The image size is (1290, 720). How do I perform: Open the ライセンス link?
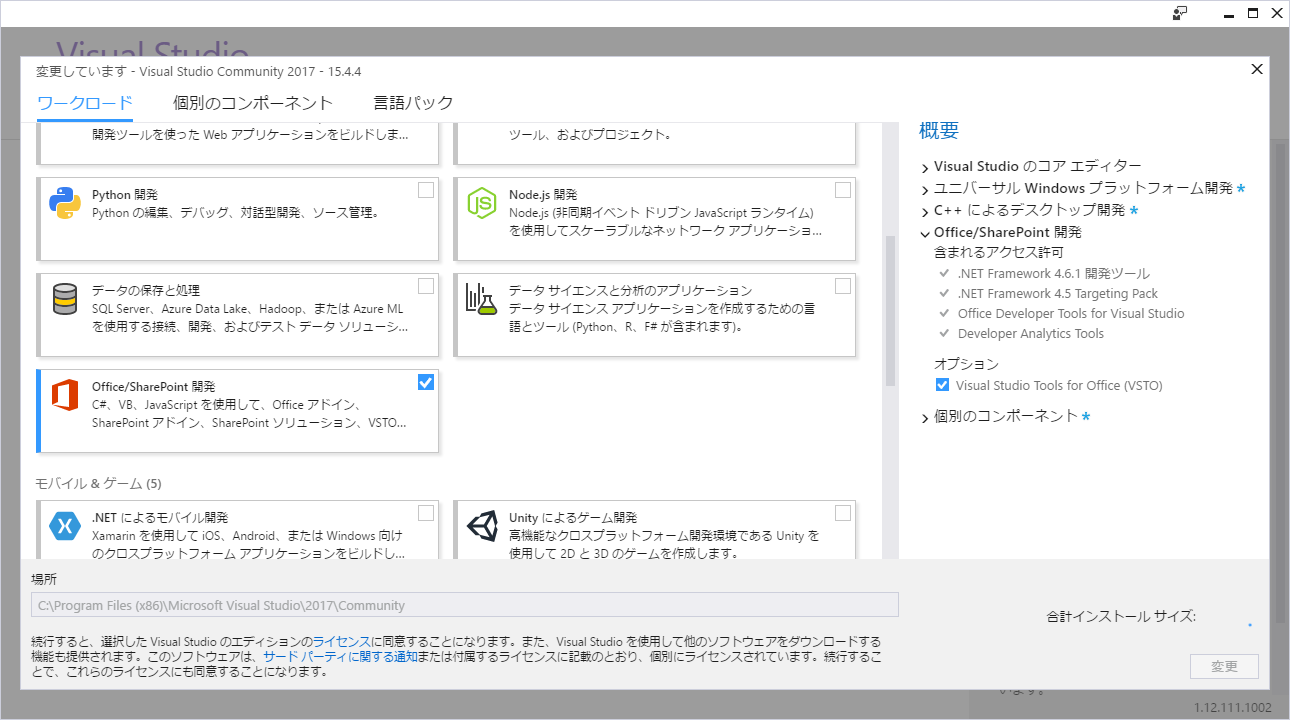[341, 642]
